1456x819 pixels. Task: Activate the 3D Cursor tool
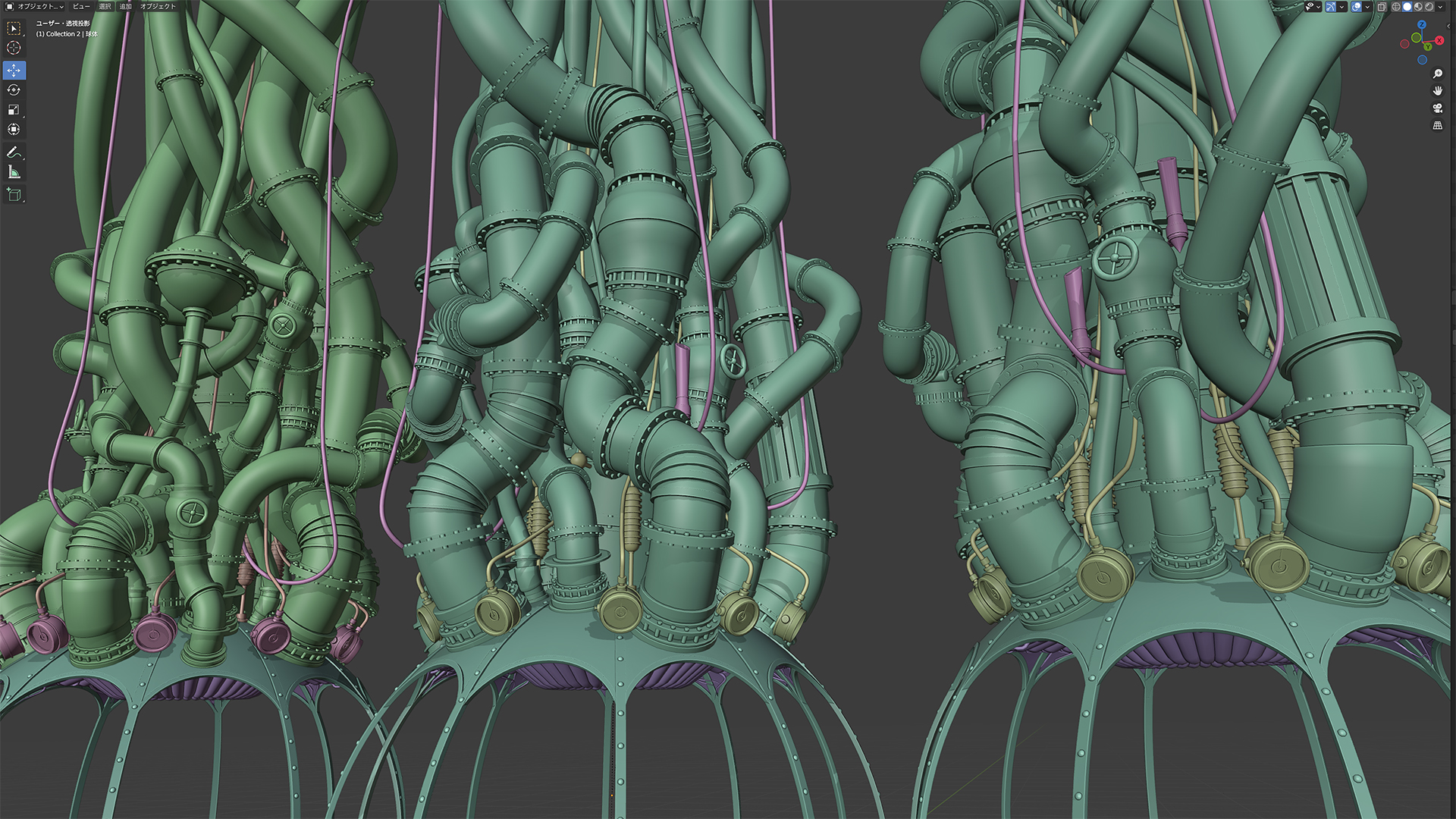14,48
